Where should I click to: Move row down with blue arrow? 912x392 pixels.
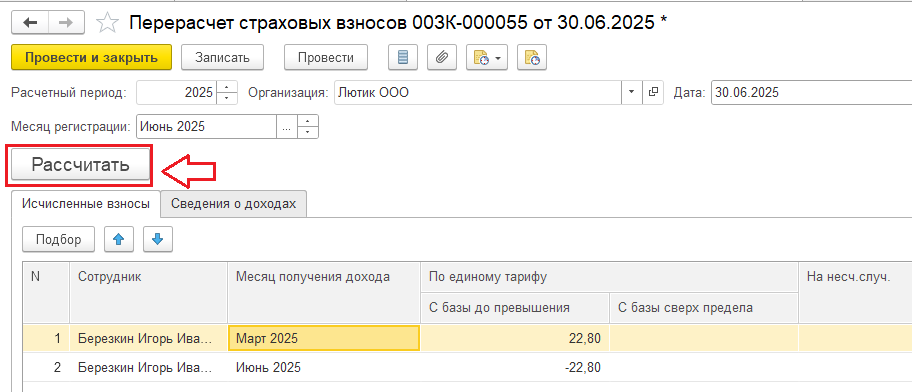click(x=158, y=240)
